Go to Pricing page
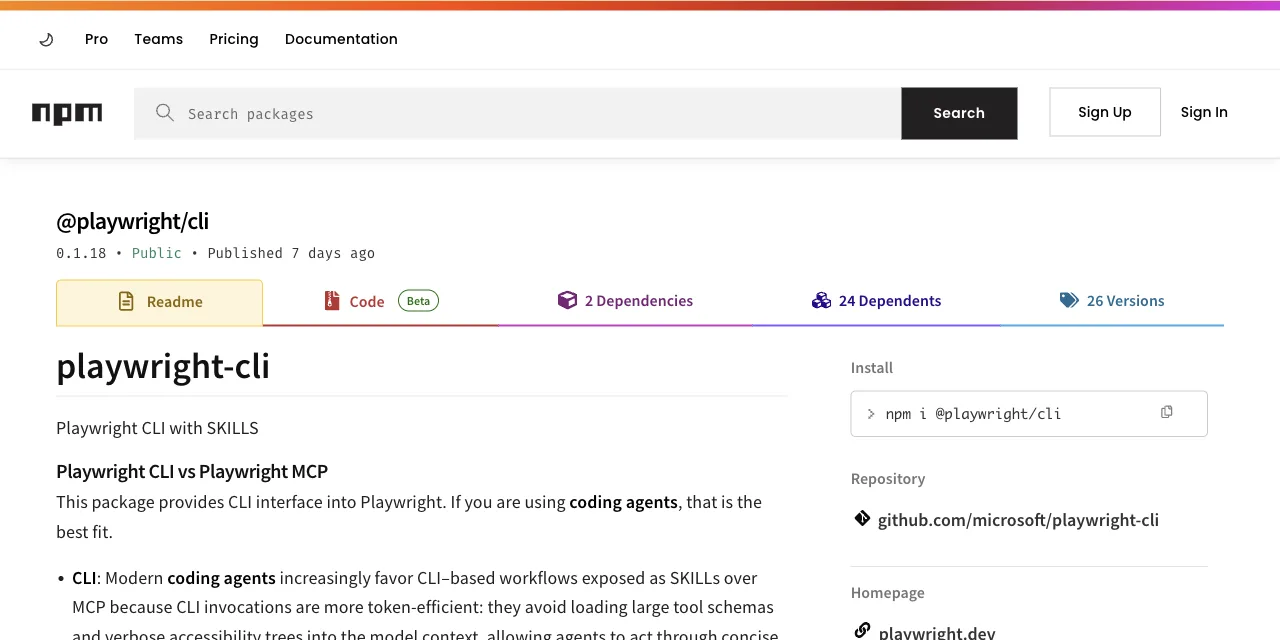This screenshot has width=1280, height=640. pyautogui.click(x=234, y=39)
